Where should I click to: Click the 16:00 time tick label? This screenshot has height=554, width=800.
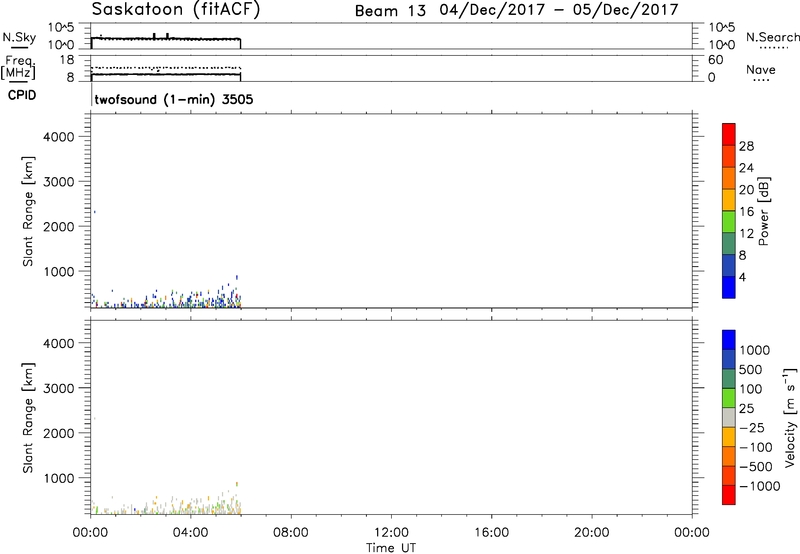pyautogui.click(x=491, y=533)
